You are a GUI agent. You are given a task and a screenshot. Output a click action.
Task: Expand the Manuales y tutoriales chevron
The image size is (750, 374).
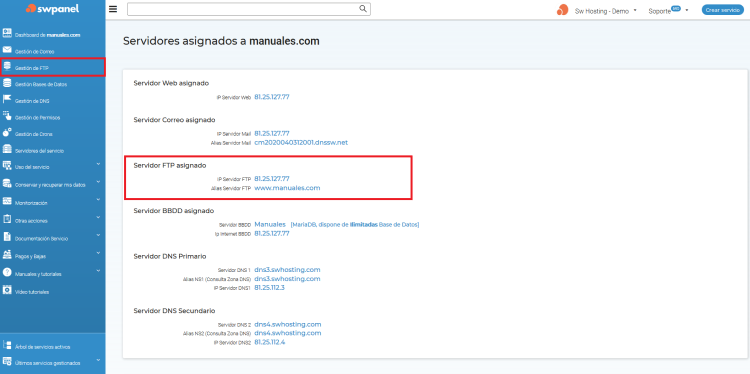(x=98, y=271)
